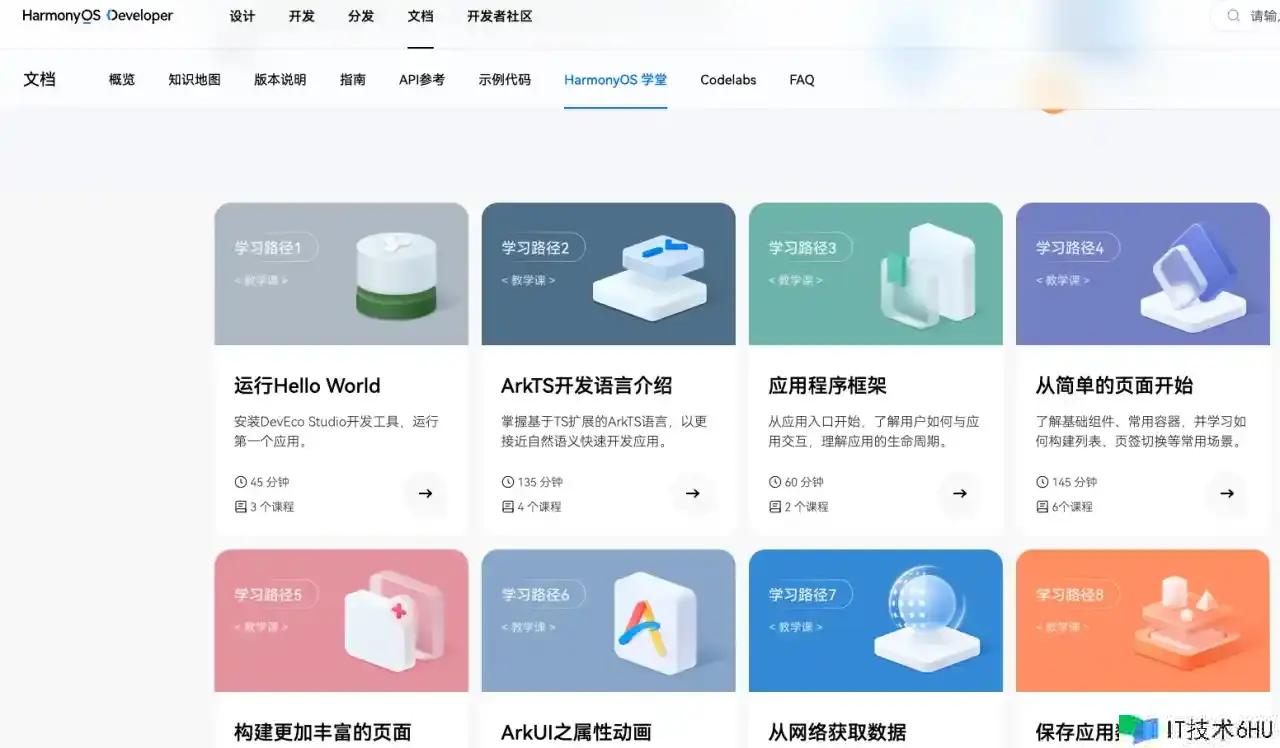Switch to the 概览 tab
Screen dimensions: 1280x748
point(122,80)
